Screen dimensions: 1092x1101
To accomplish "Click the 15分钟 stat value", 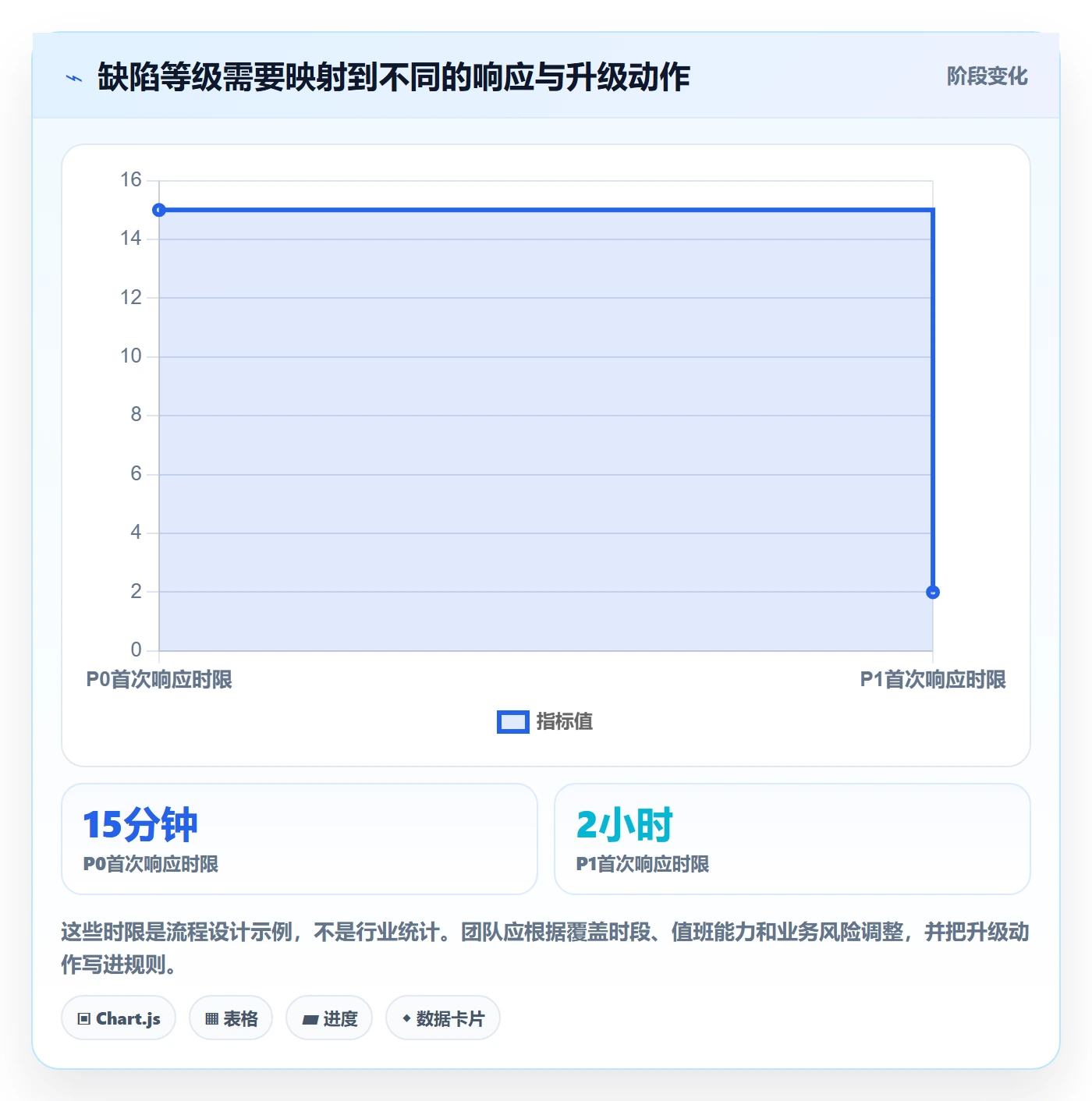I will click(140, 825).
